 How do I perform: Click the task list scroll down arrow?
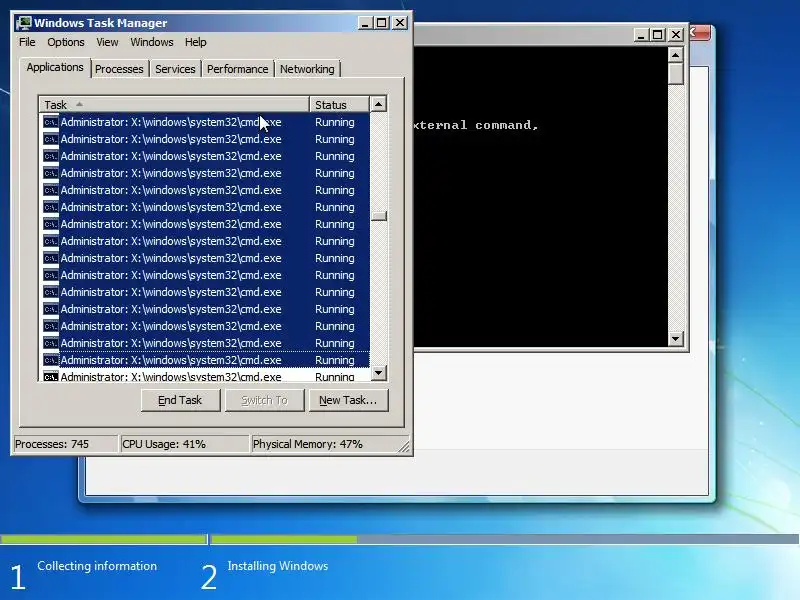tap(378, 373)
